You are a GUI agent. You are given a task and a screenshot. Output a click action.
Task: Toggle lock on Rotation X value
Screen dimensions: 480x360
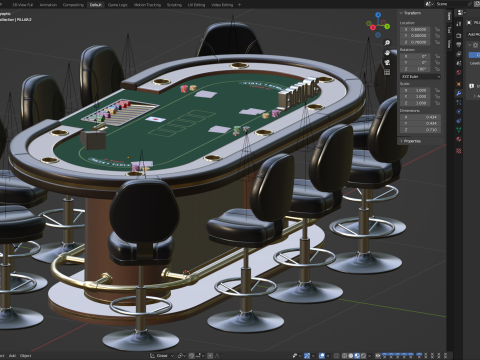[x=437, y=56]
